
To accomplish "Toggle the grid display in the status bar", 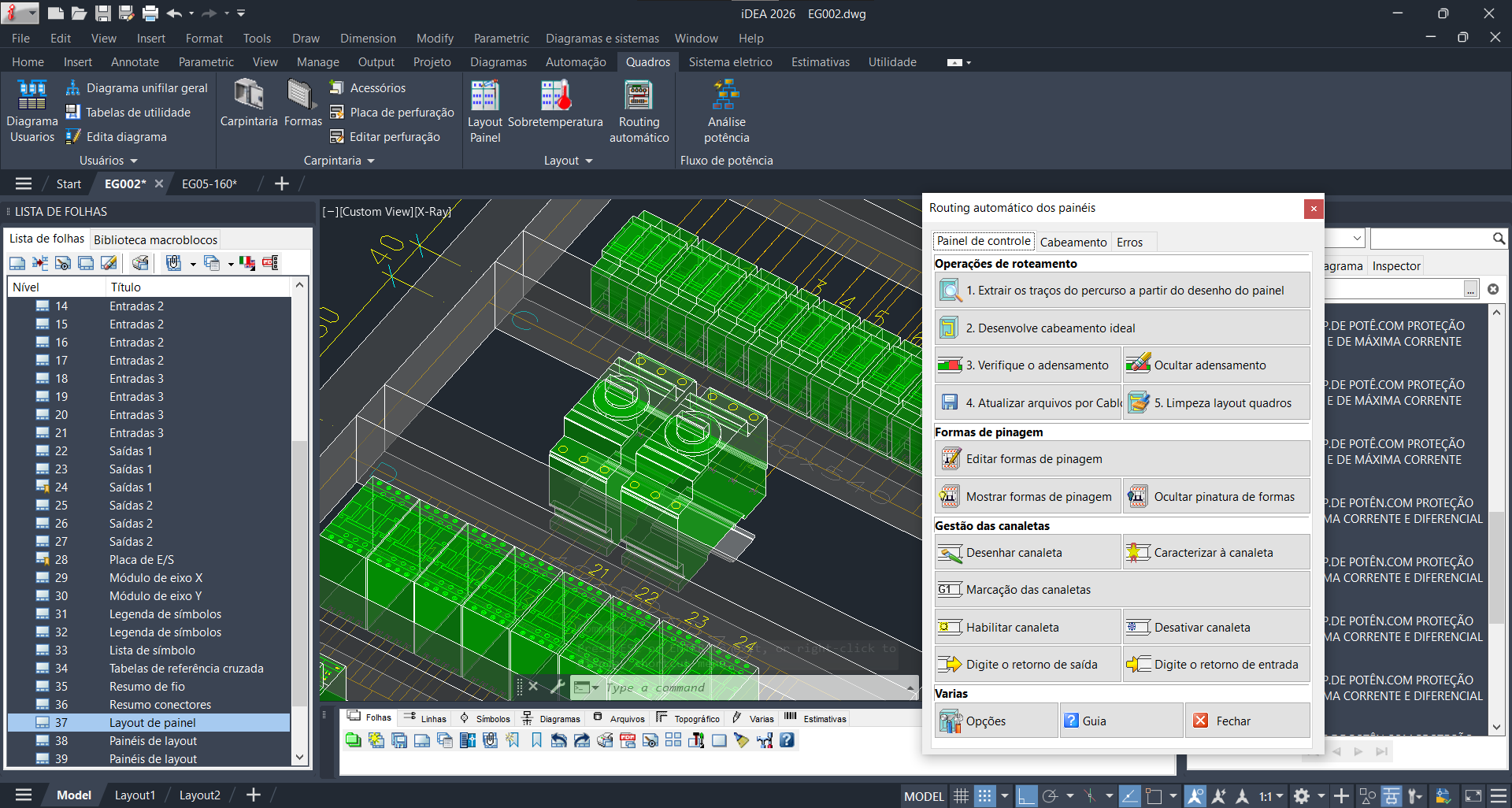I will click(x=962, y=795).
